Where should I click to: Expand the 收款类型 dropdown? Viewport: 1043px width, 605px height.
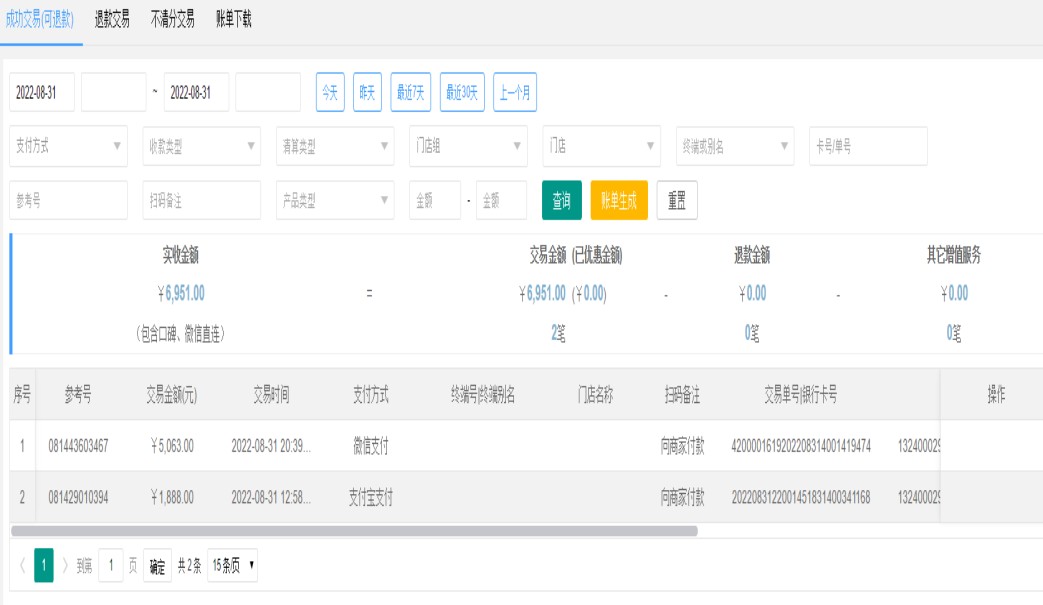coord(201,146)
